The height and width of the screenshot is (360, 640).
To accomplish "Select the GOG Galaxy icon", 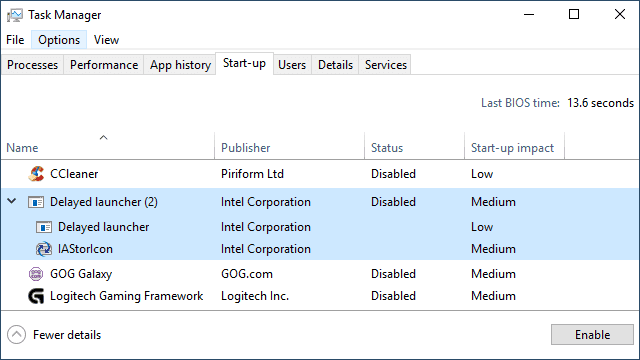I will click(36, 274).
